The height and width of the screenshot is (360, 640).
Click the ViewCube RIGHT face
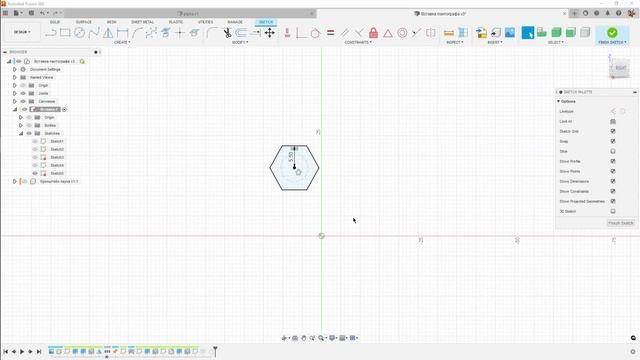[620, 68]
